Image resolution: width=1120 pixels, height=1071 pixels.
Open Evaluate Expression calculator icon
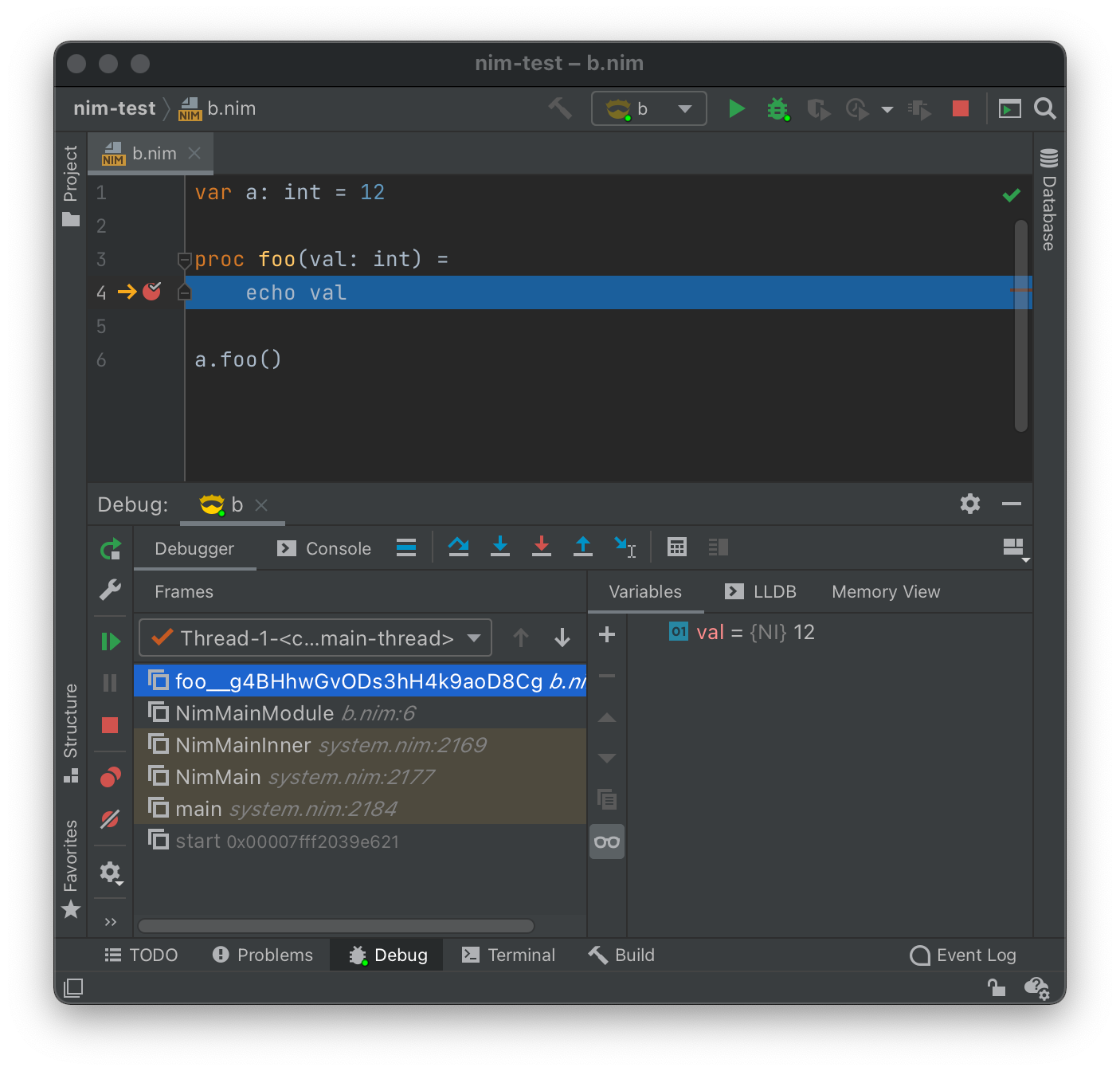[677, 547]
